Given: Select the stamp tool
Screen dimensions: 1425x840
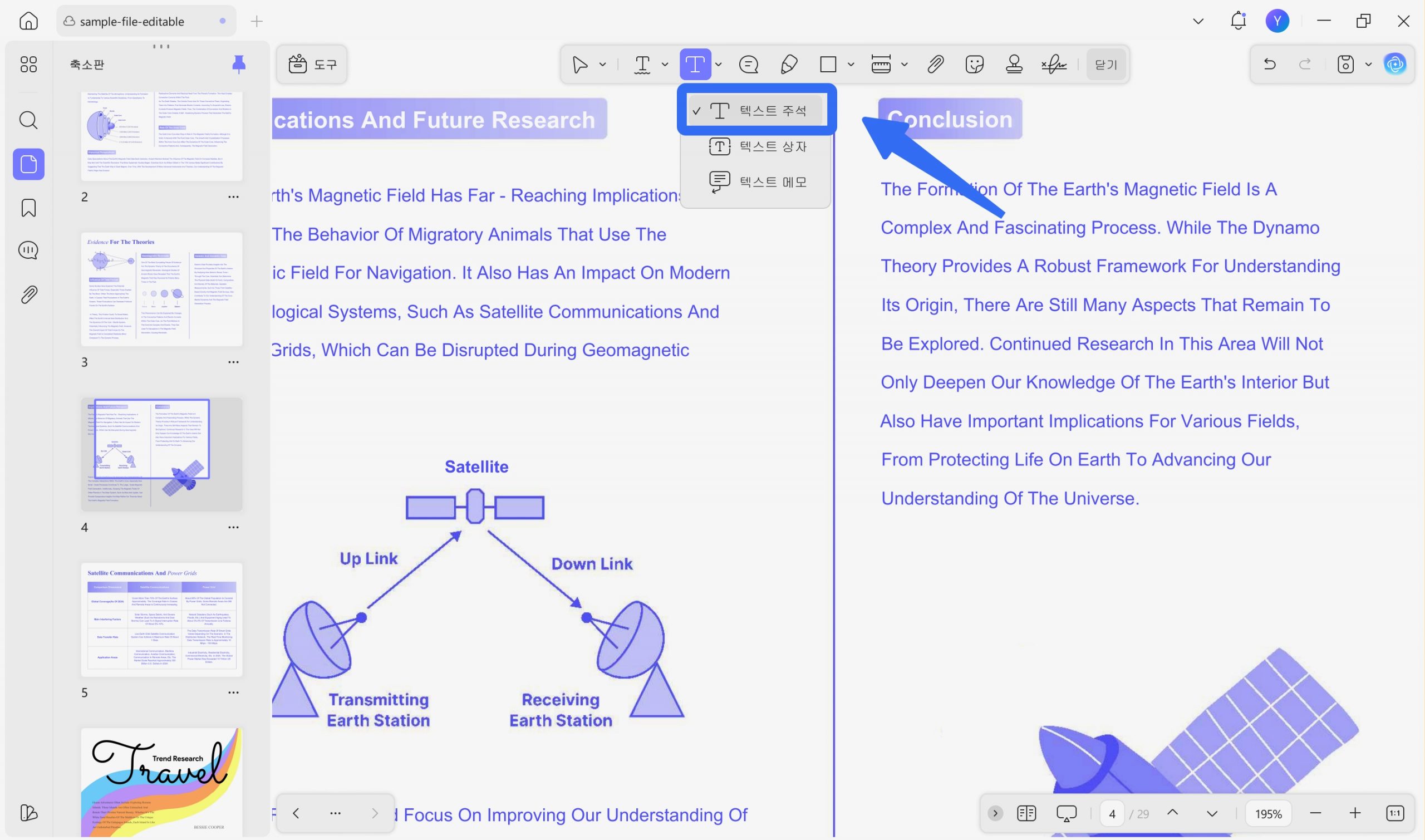Looking at the screenshot, I should pyautogui.click(x=1014, y=65).
